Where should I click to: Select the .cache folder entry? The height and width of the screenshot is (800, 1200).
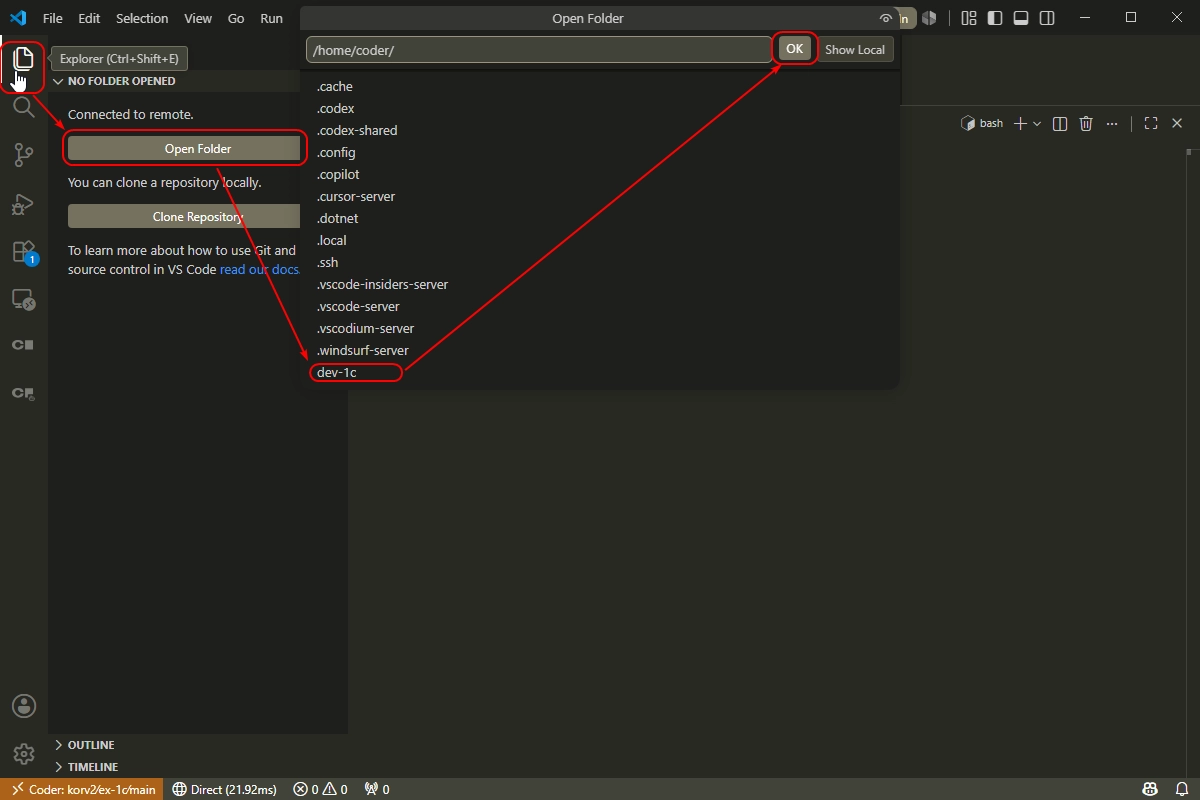(334, 87)
